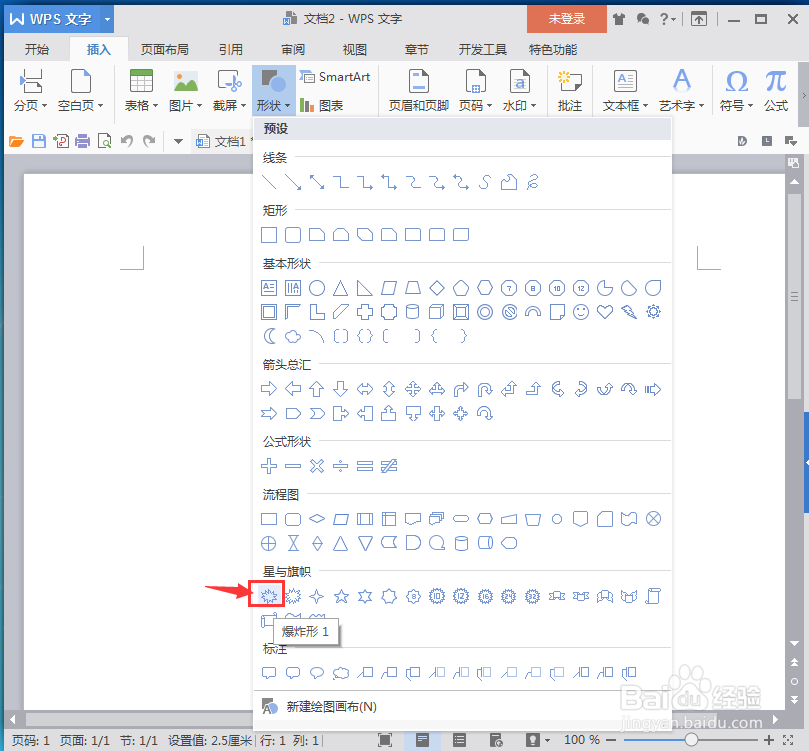Click 页码: 1 in status bar
The image size is (809, 751).
(x=31, y=741)
